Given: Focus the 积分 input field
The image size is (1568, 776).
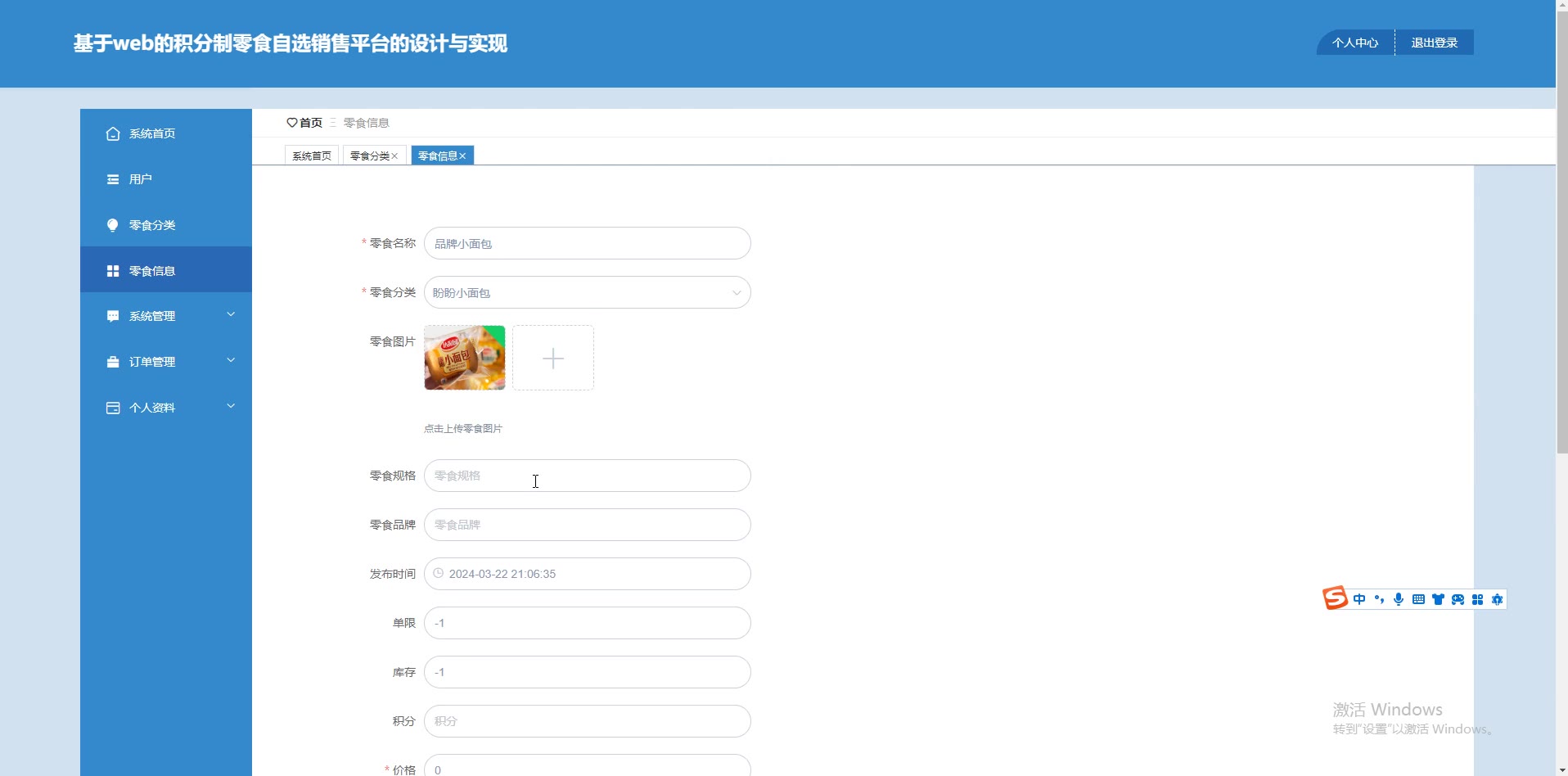Looking at the screenshot, I should coord(588,721).
